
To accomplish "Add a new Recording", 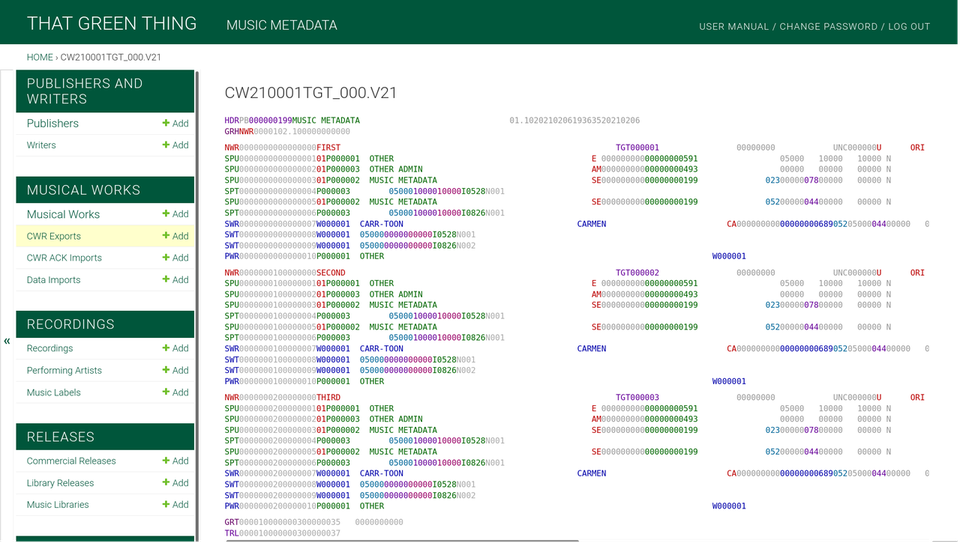I will tap(175, 349).
